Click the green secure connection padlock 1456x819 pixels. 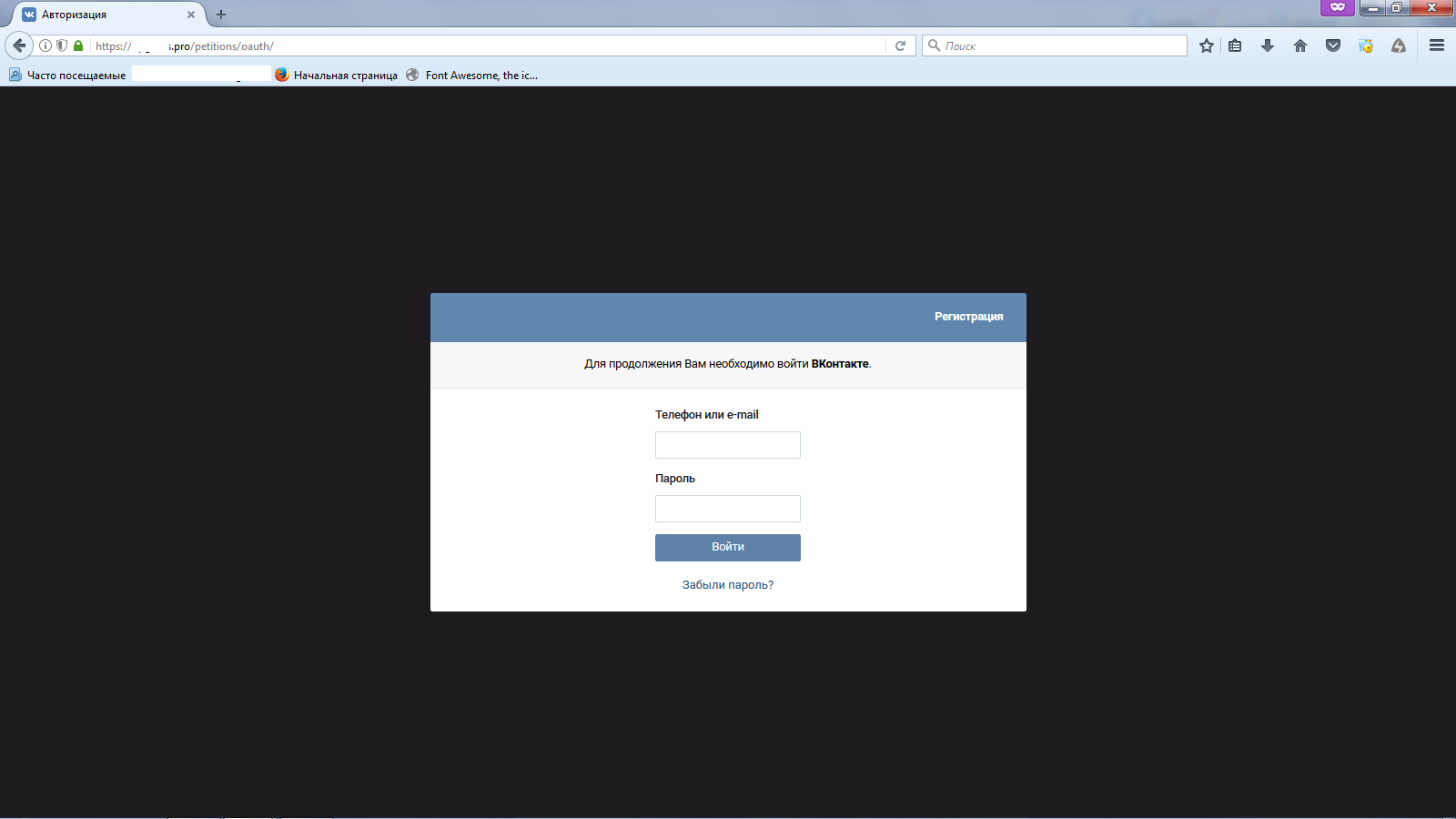78,45
